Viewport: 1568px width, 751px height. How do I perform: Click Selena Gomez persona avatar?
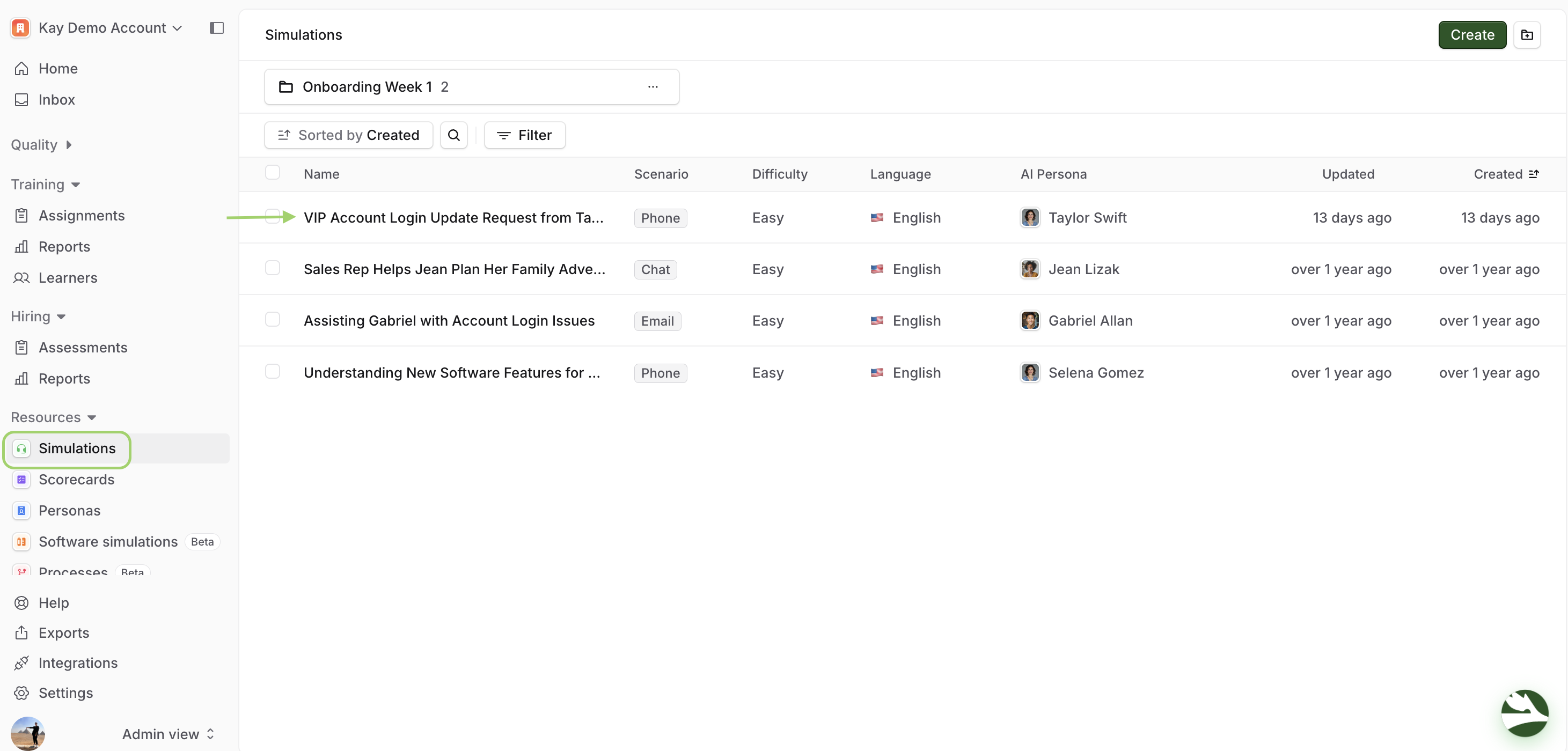tap(1030, 372)
